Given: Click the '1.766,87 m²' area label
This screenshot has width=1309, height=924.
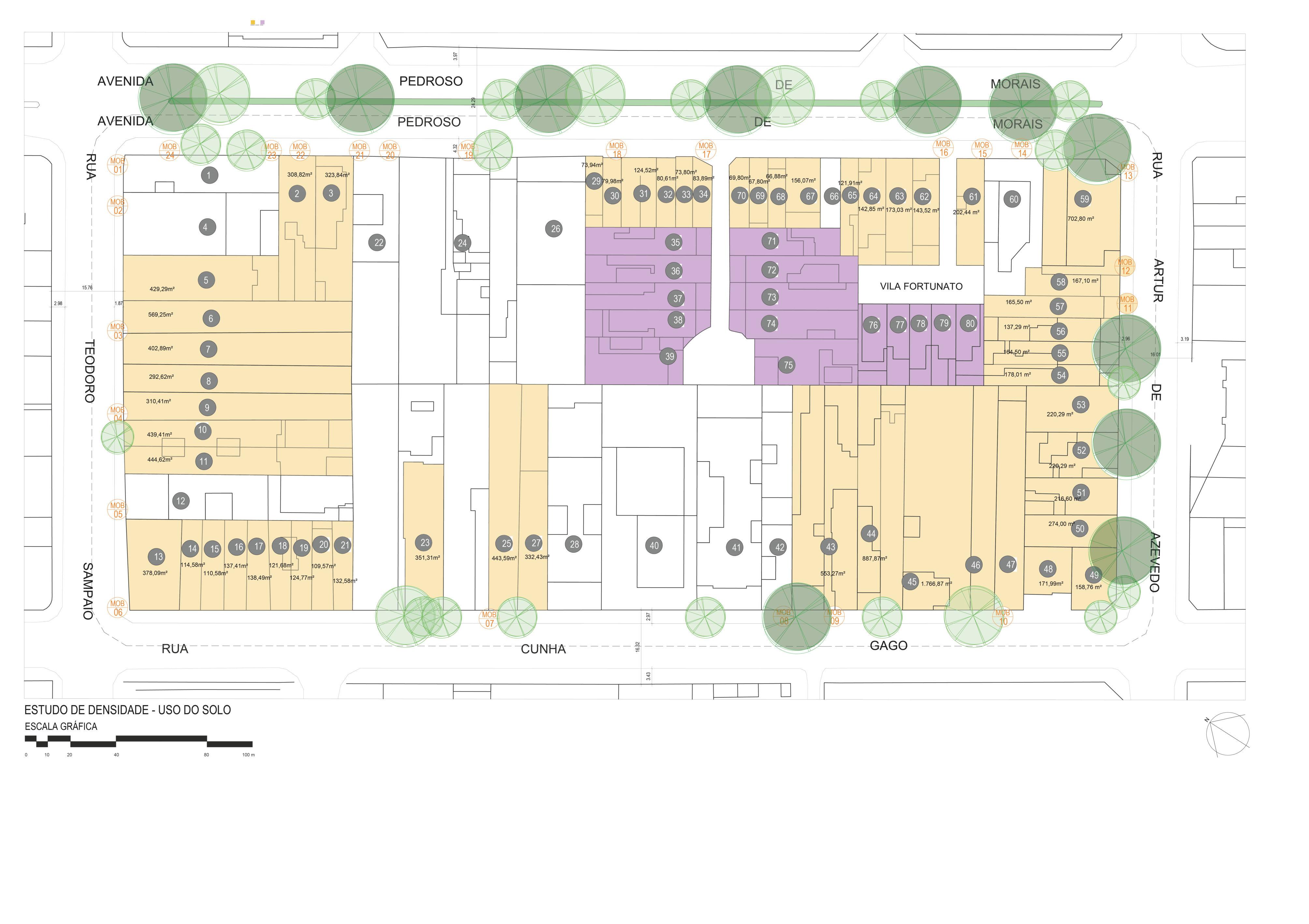Looking at the screenshot, I should tap(936, 584).
